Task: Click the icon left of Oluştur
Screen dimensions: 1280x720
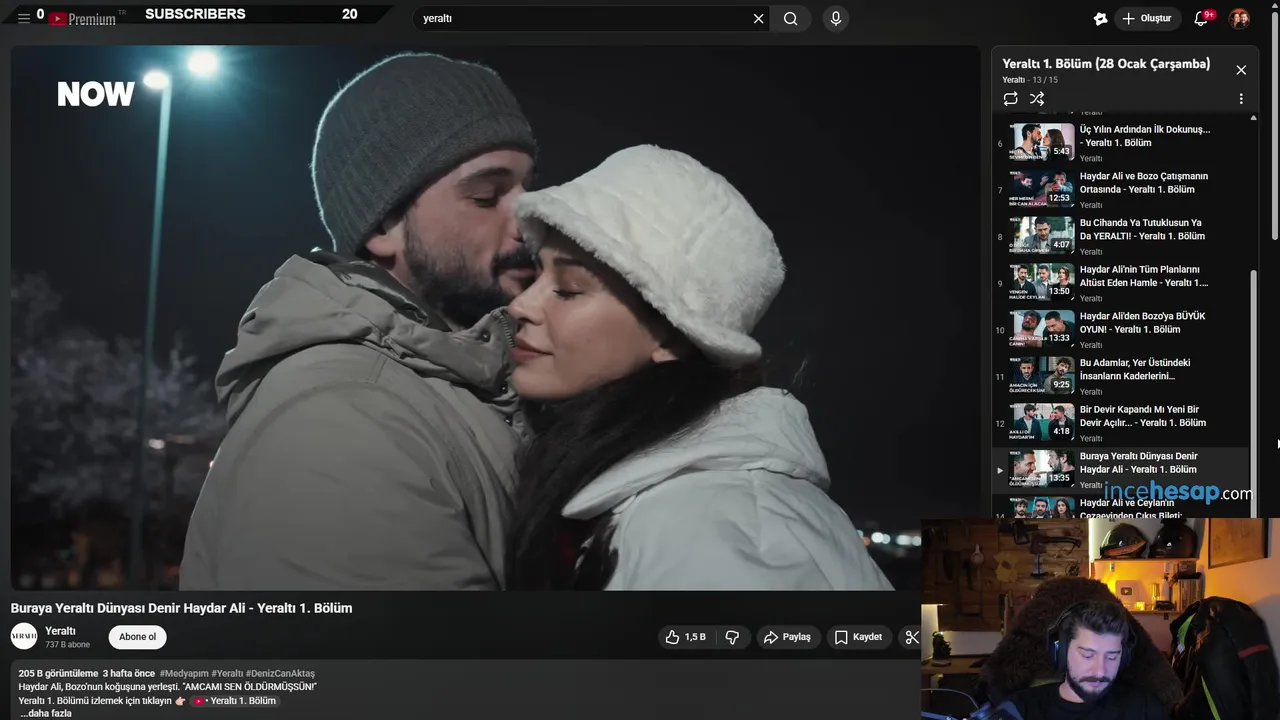Action: pos(1100,18)
